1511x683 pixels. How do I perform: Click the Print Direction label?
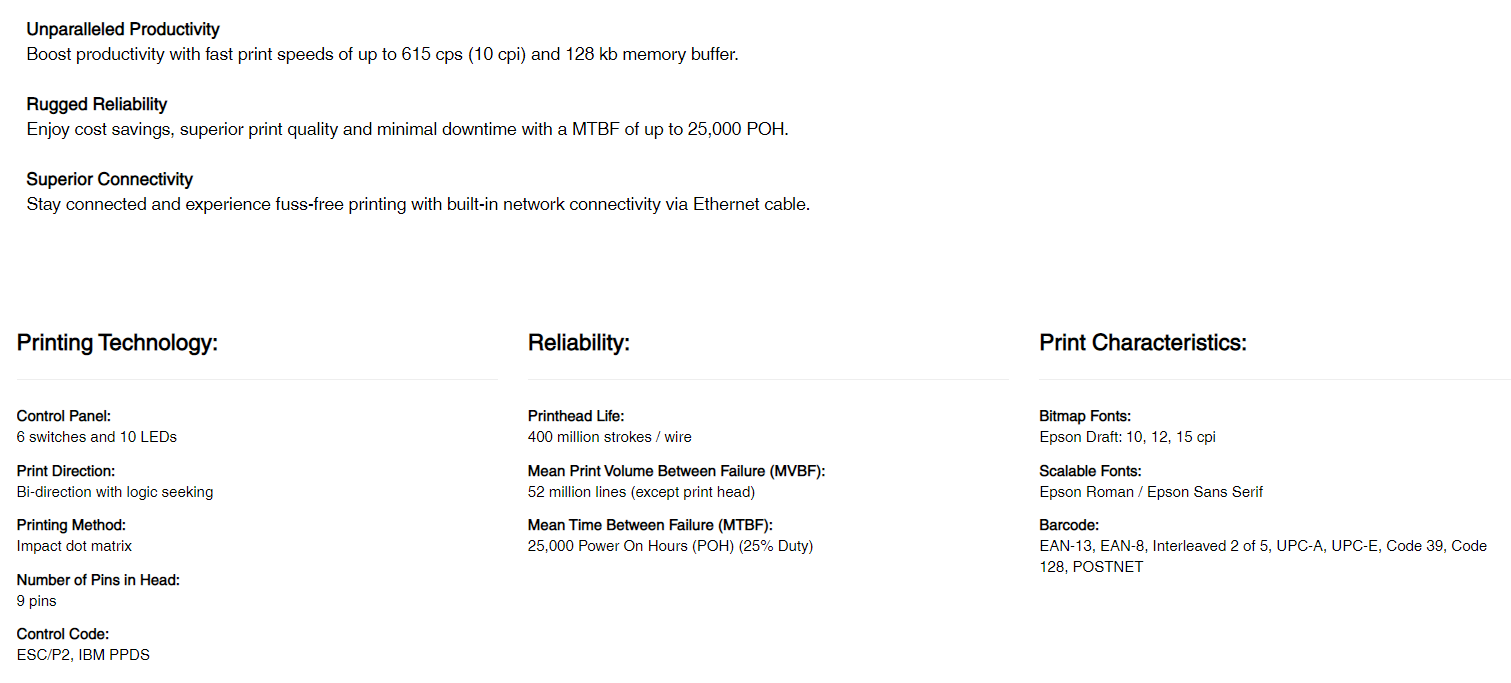(x=66, y=471)
